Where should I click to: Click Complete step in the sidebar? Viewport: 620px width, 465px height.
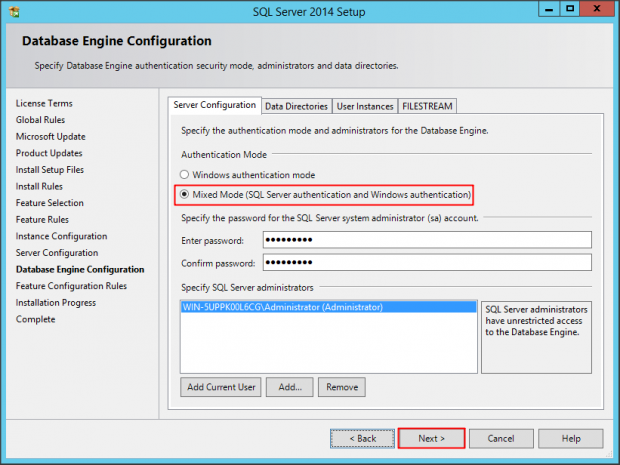pos(36,319)
